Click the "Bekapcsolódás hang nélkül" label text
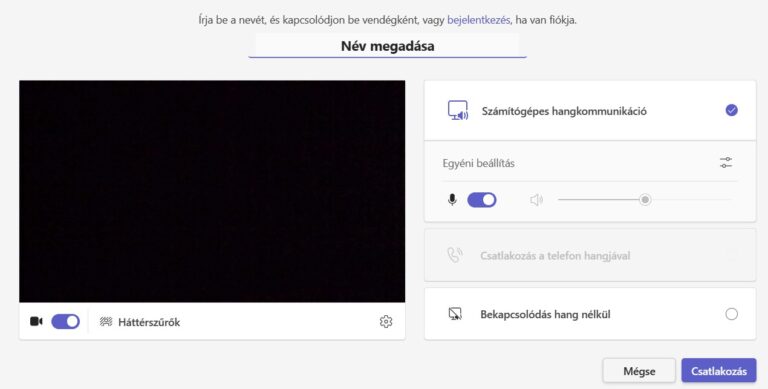The width and height of the screenshot is (768, 389). 545,315
